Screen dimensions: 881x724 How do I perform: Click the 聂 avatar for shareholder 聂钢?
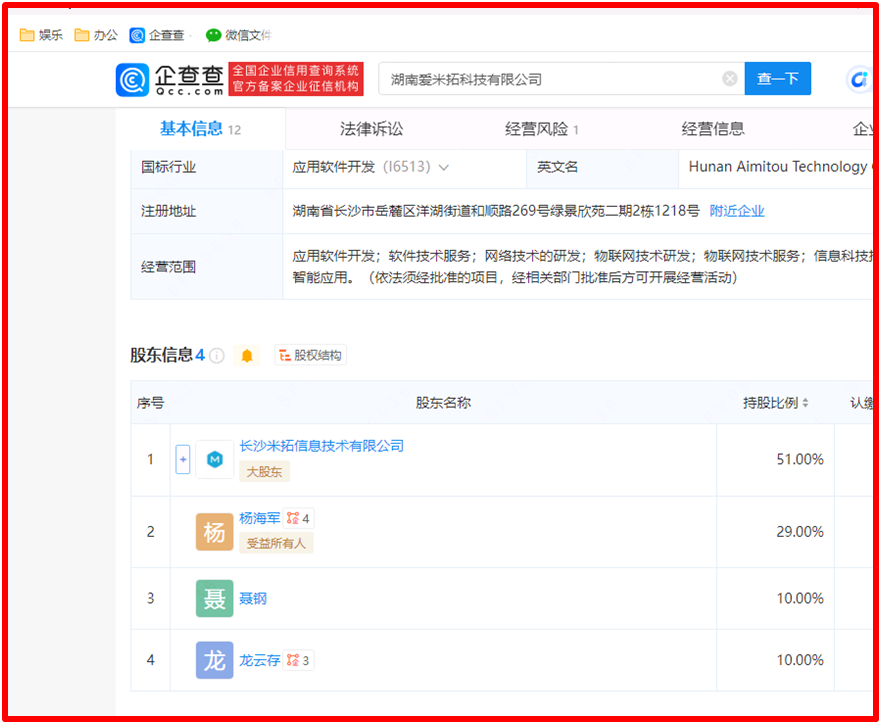(214, 598)
